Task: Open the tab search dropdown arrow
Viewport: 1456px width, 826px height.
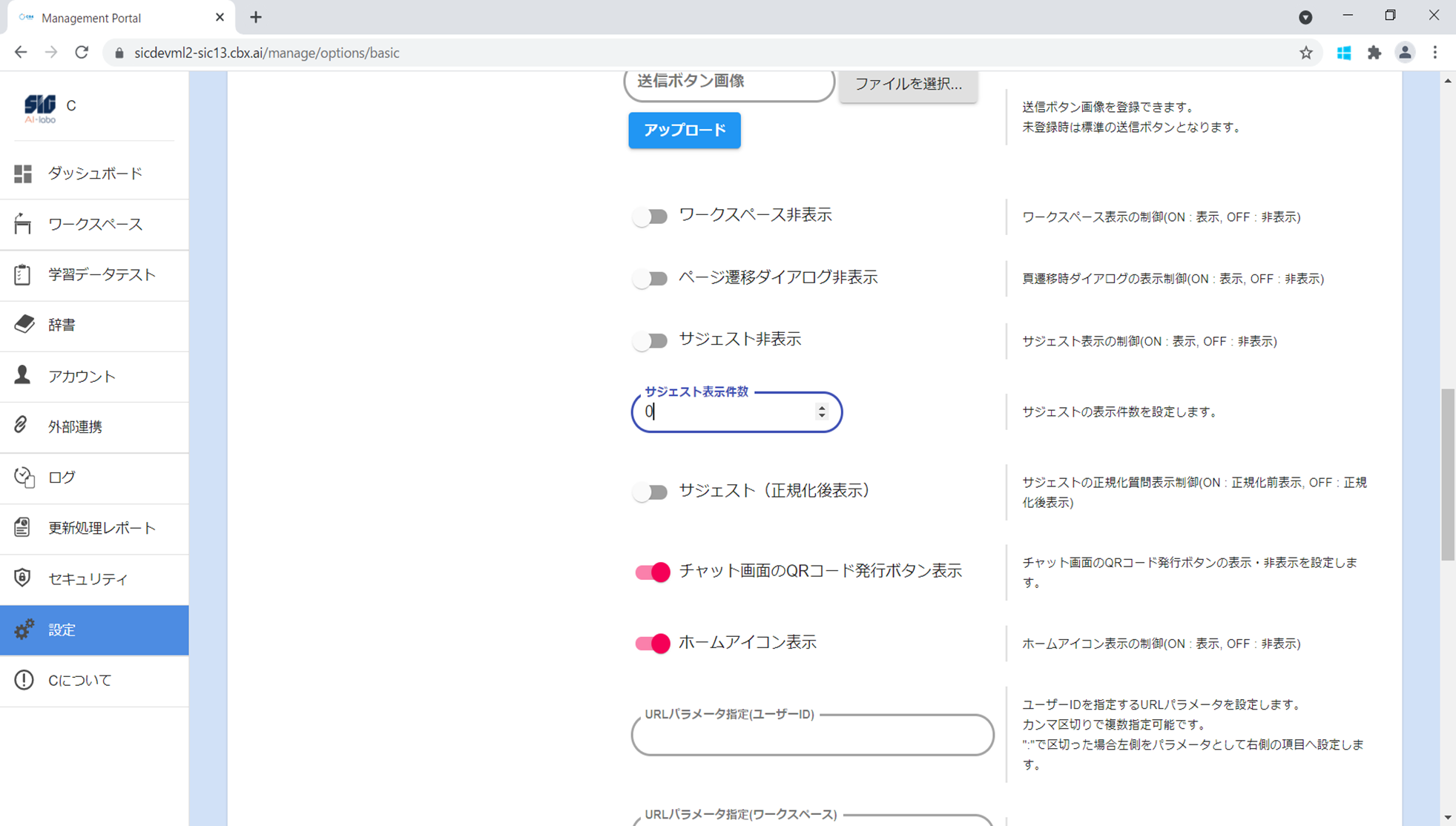Action: coord(1305,17)
